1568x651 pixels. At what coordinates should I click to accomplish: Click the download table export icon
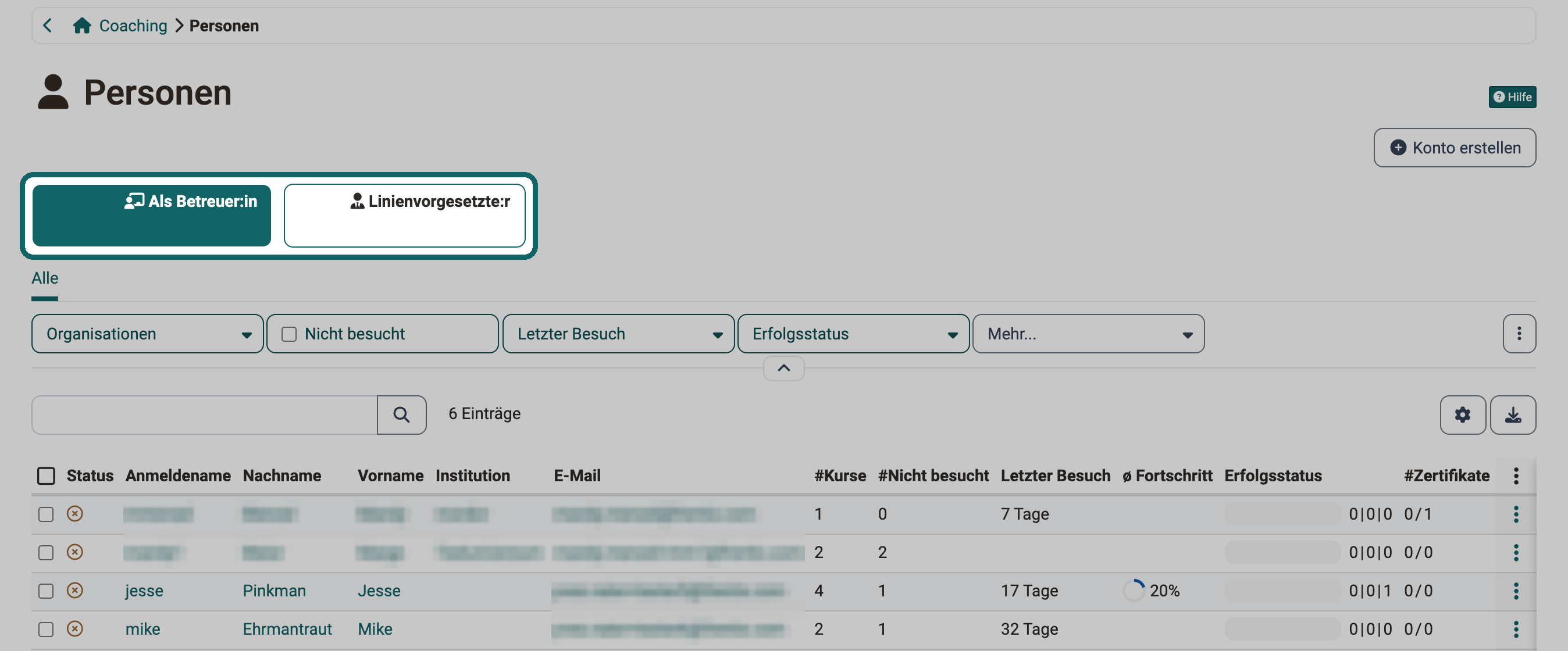point(1513,414)
